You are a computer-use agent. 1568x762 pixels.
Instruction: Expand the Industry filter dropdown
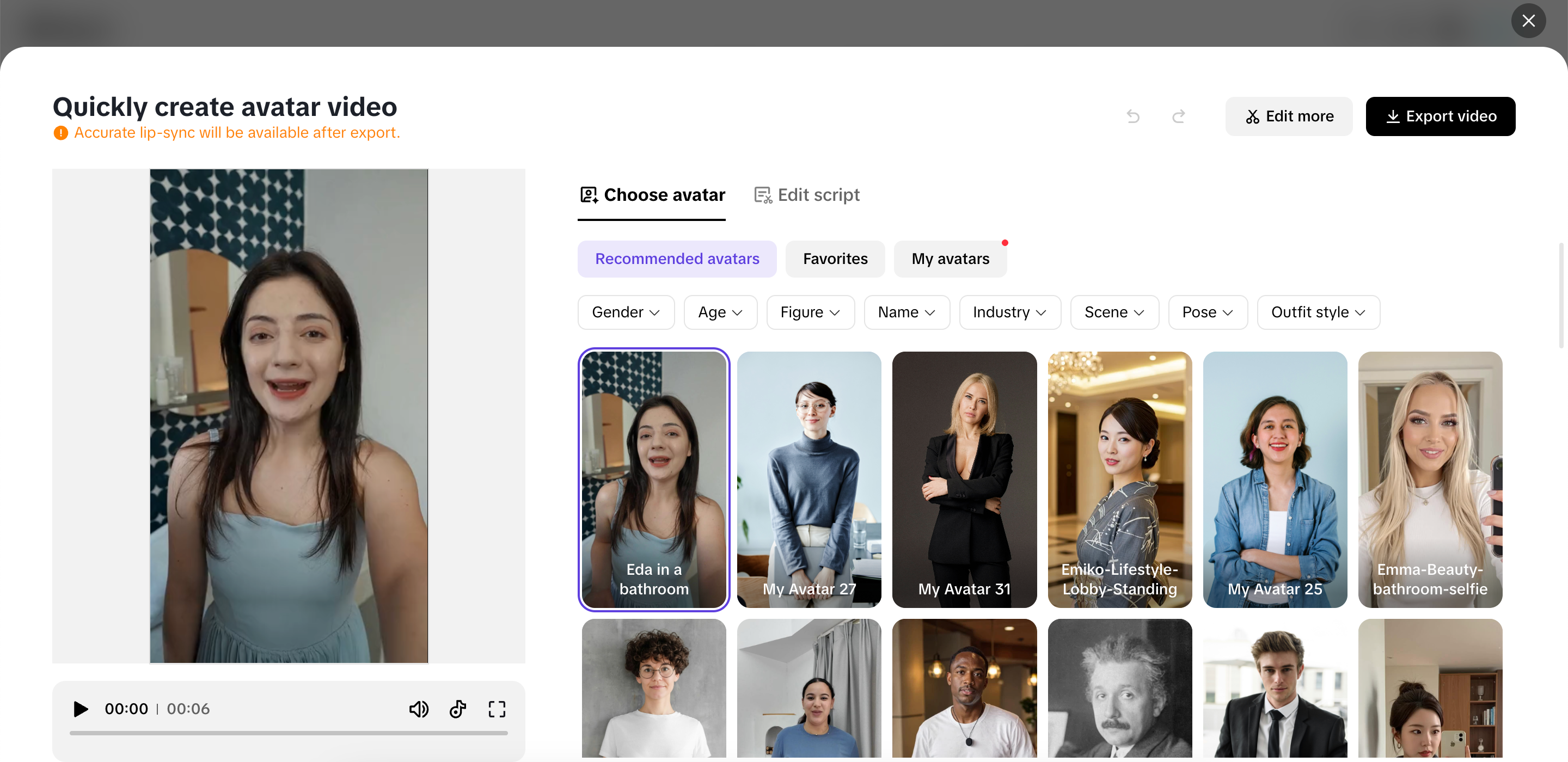(x=1009, y=312)
